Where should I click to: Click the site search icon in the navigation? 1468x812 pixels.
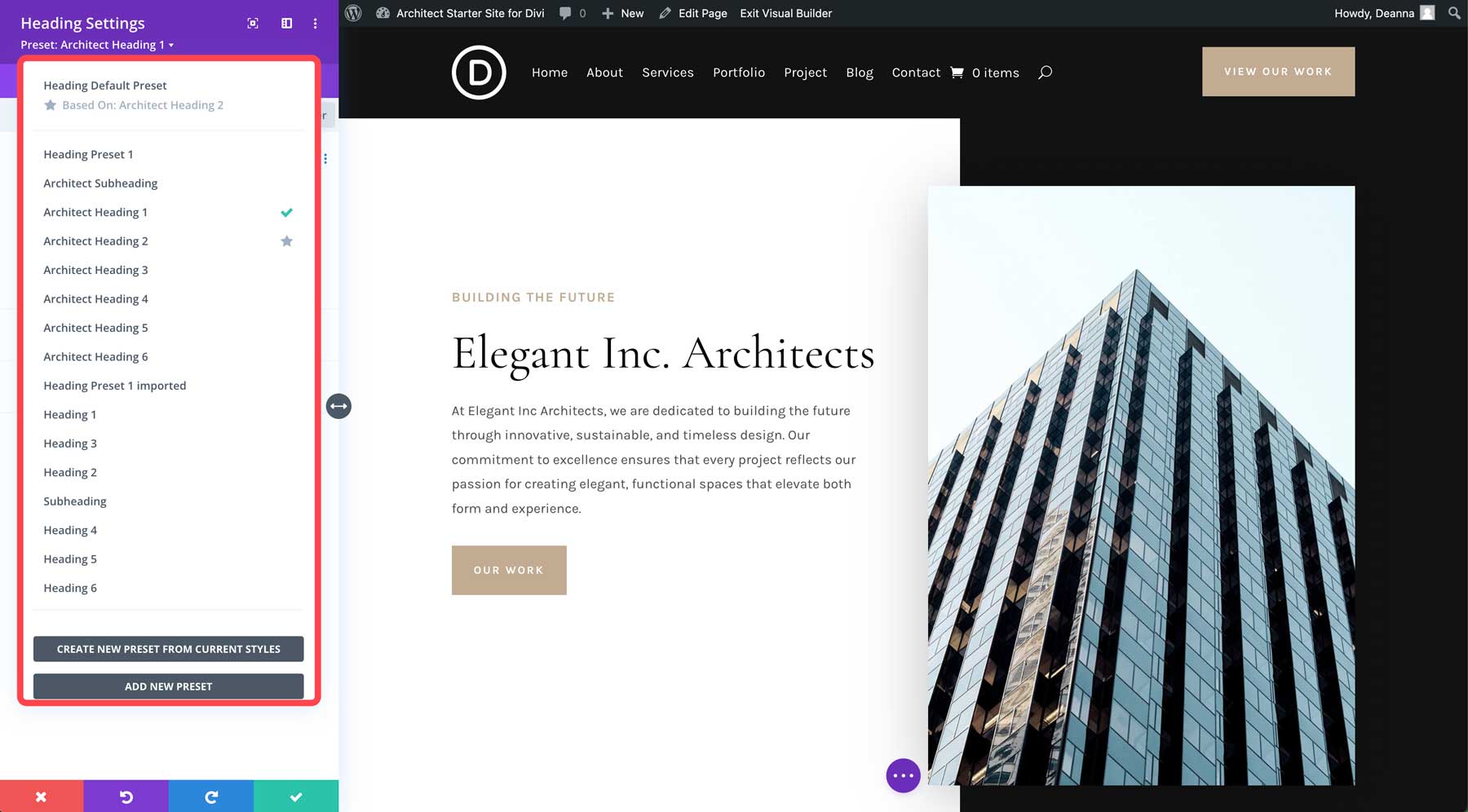[1045, 73]
